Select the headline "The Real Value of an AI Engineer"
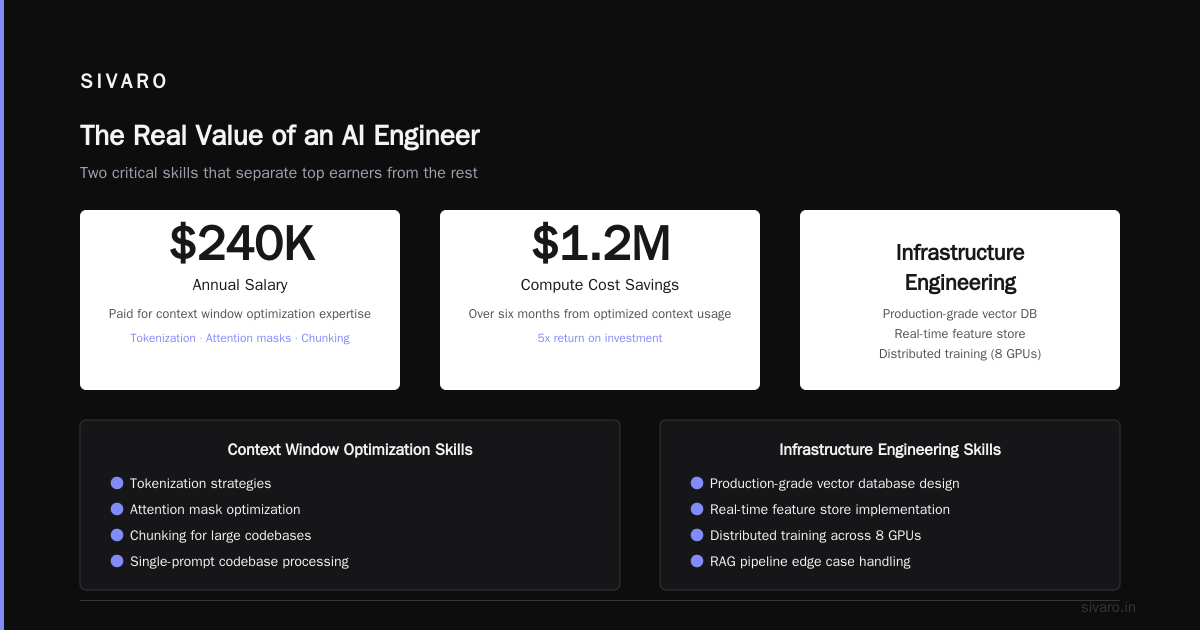The image size is (1200, 630). (280, 136)
